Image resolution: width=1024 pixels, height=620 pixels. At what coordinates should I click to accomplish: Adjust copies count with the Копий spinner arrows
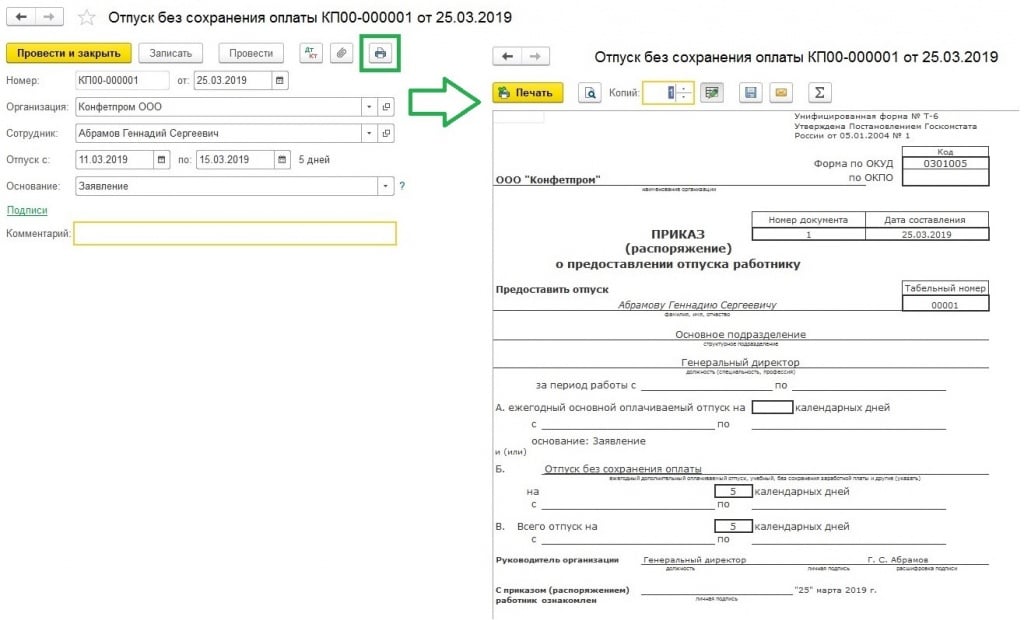click(684, 93)
